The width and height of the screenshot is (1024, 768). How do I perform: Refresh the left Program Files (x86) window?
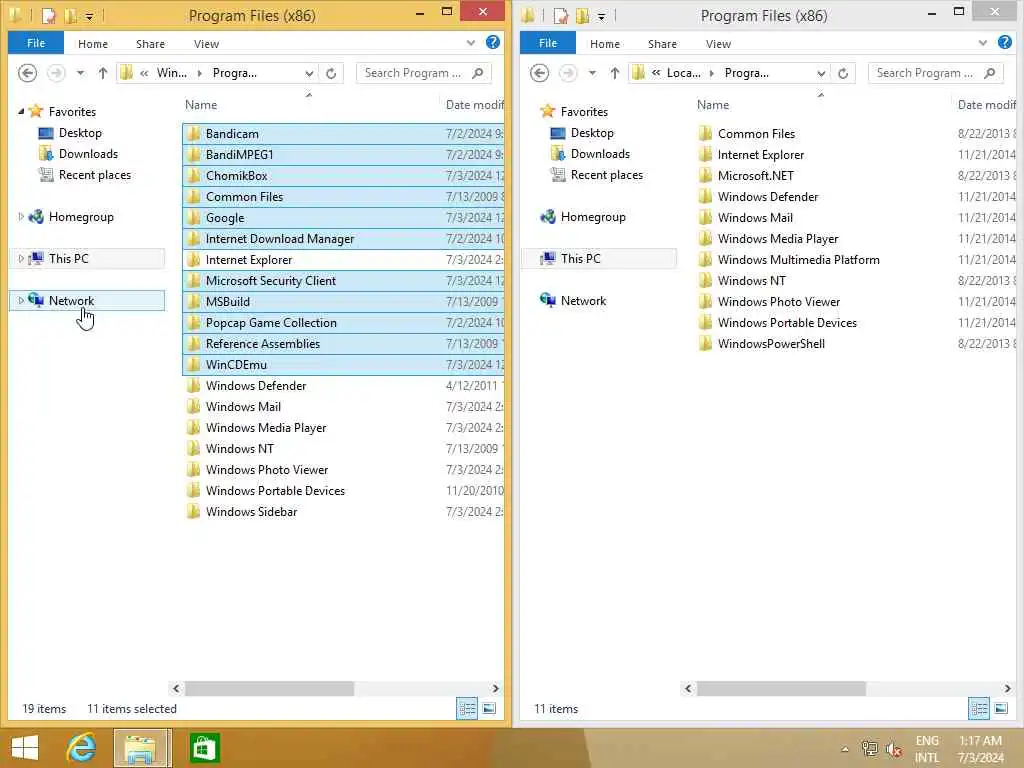331,73
